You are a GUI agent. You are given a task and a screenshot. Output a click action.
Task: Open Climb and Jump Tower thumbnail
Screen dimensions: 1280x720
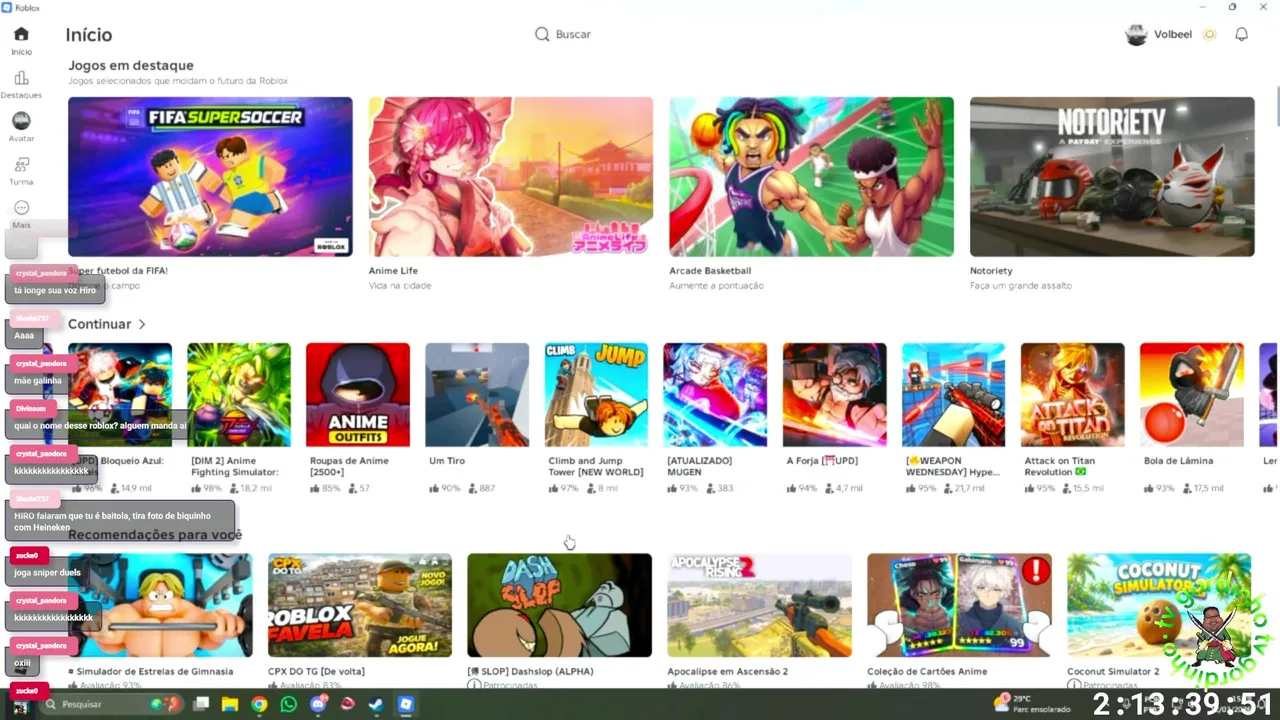click(596, 395)
